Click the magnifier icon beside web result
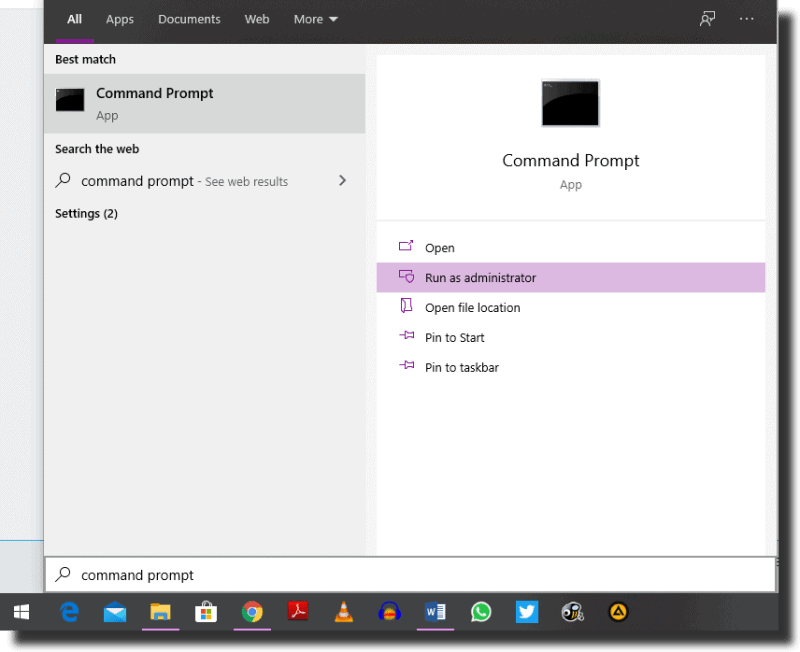The width and height of the screenshot is (800, 652). (x=63, y=180)
